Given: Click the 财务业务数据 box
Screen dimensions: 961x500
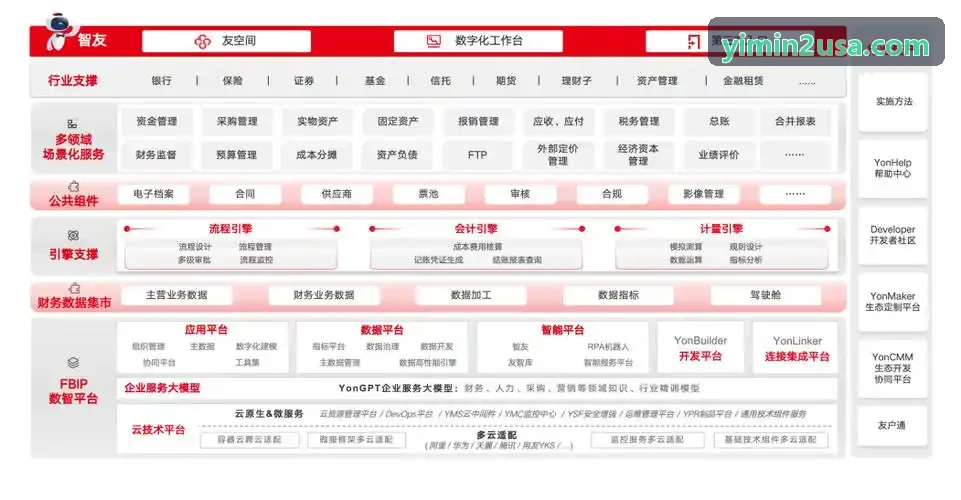Looking at the screenshot, I should [324, 295].
